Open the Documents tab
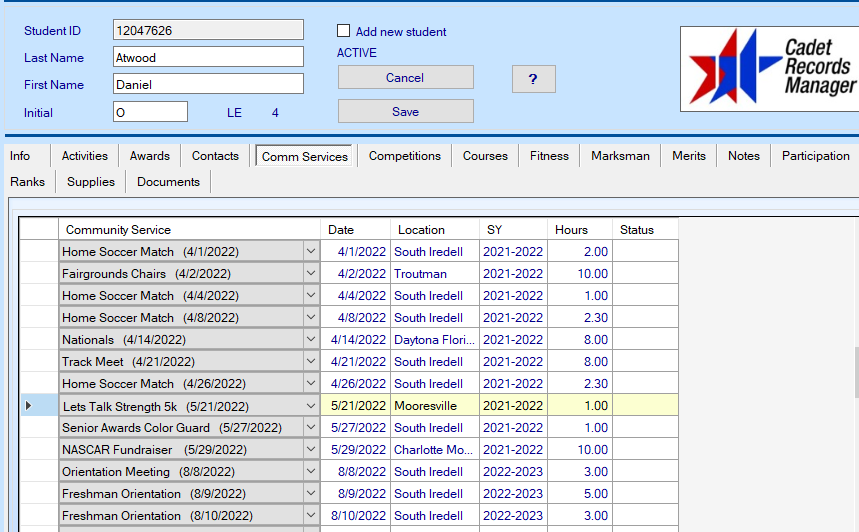Screen dimensions: 859x532 pos(168,182)
